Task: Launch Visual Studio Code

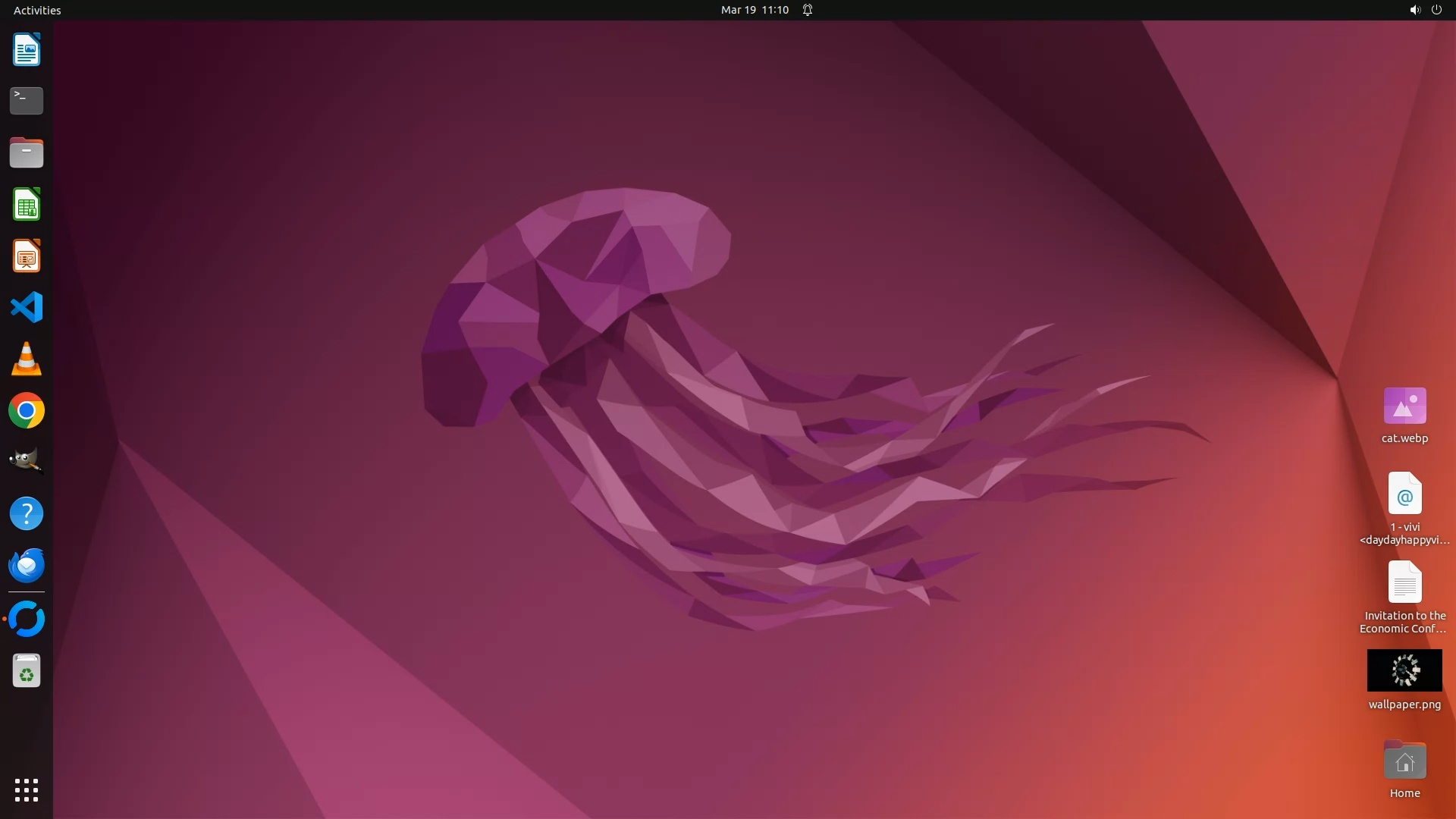Action: click(27, 308)
